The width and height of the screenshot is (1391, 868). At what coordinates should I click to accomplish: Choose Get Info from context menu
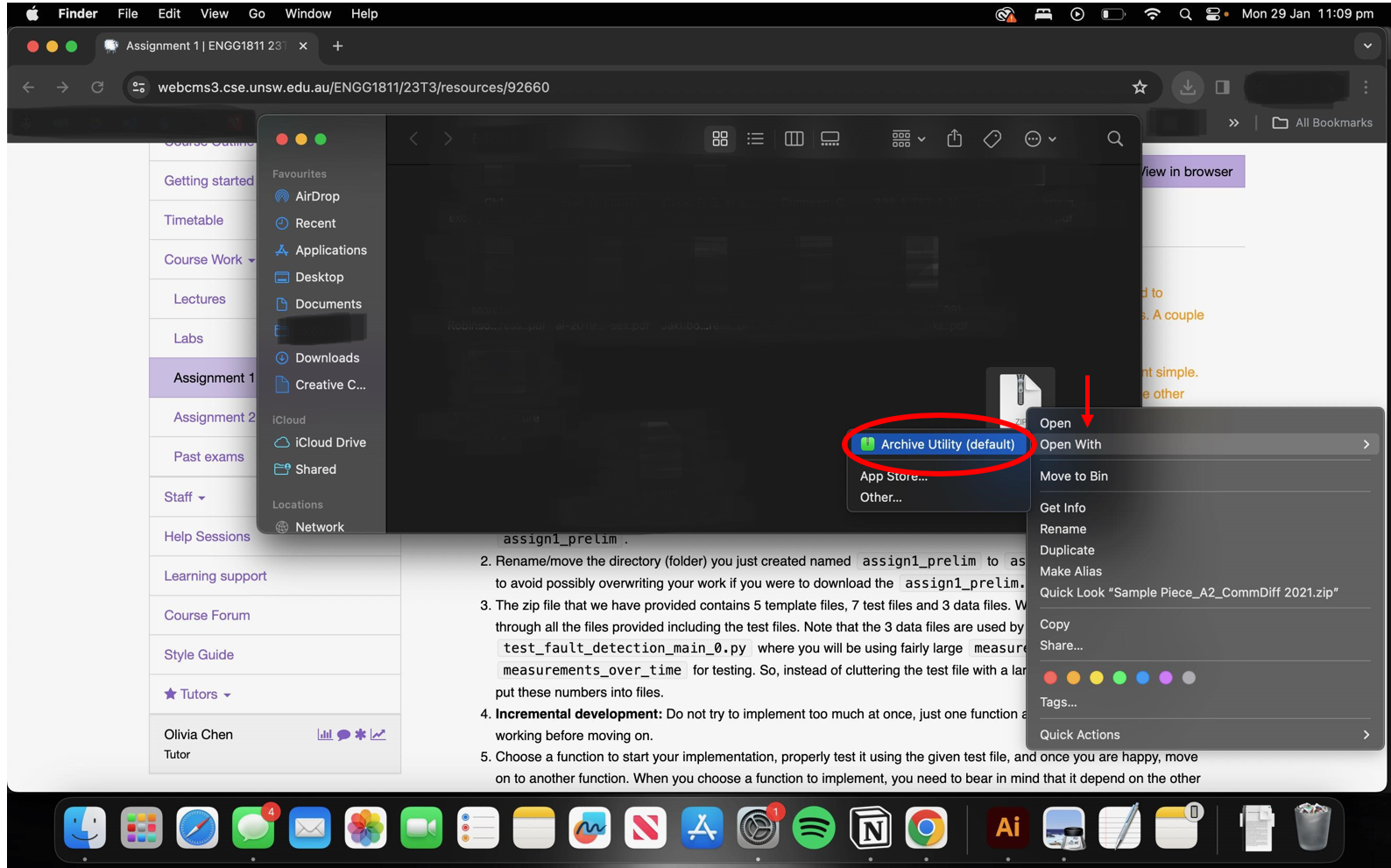(1063, 507)
